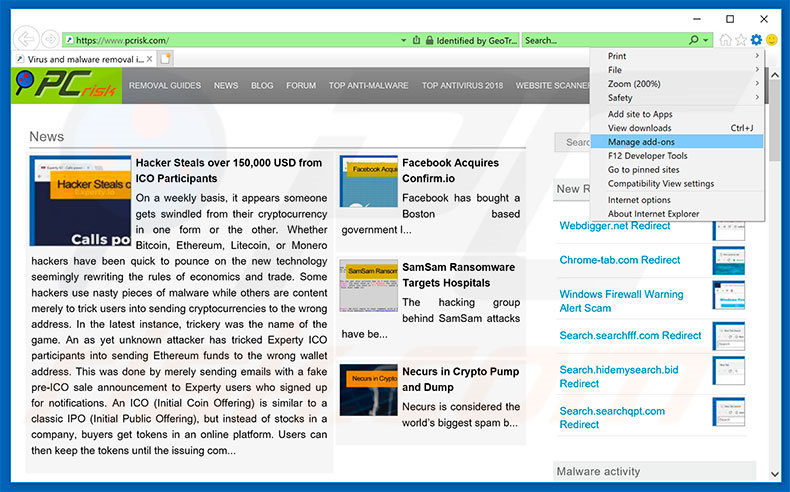
Task: Open a new tab button
Action: [165, 59]
